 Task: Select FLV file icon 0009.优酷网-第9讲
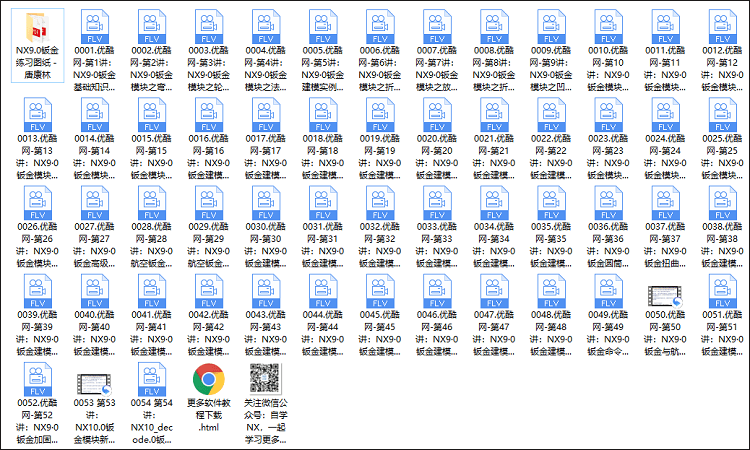pos(551,27)
